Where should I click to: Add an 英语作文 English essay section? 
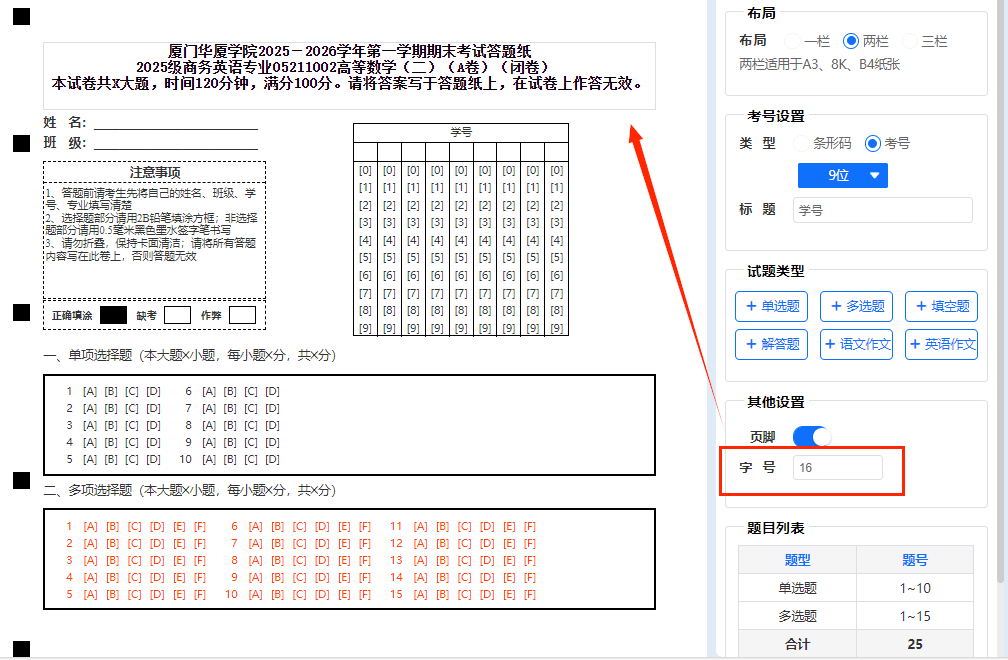click(941, 344)
